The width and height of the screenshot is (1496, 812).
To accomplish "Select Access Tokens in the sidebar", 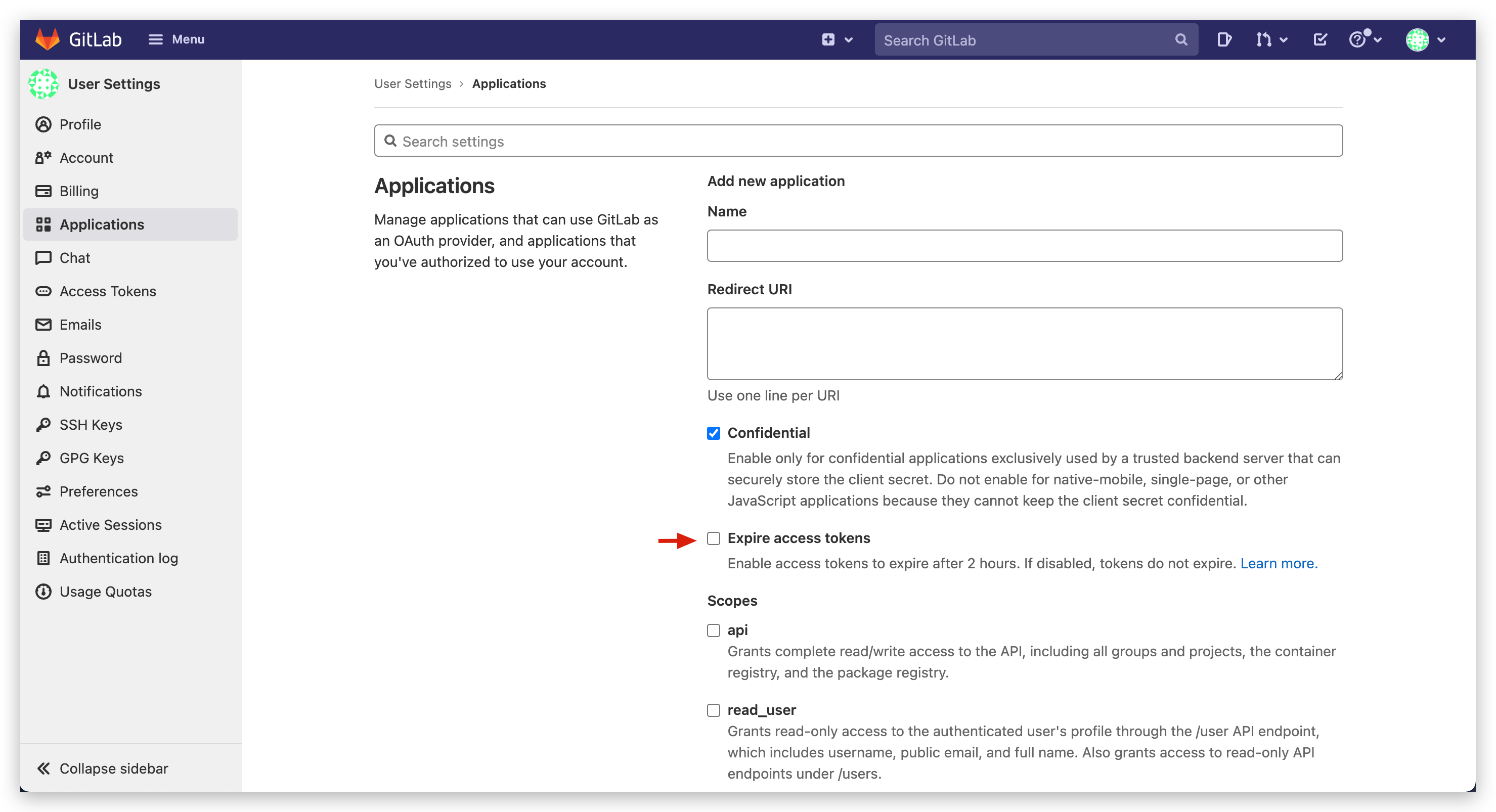I will click(107, 291).
